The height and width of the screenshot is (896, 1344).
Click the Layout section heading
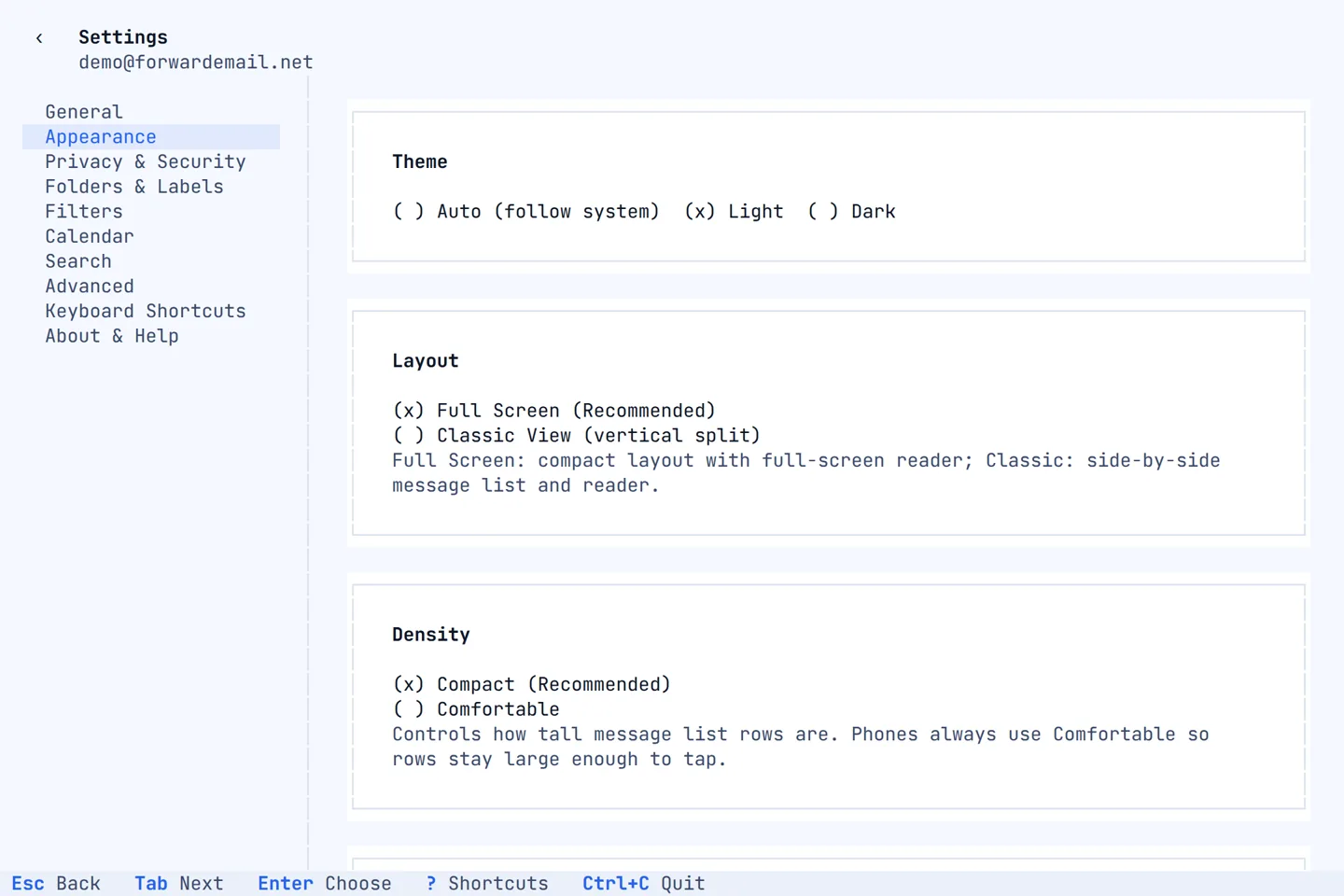426,361
